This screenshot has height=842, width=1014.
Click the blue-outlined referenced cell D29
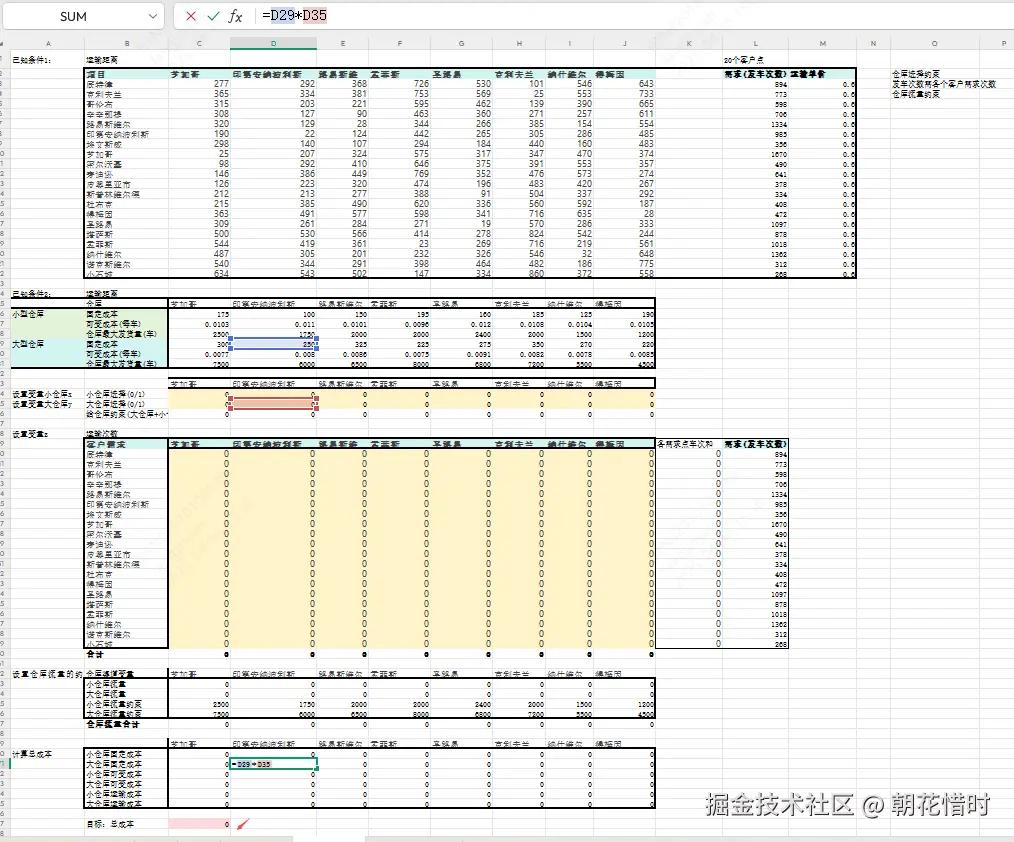click(x=274, y=344)
